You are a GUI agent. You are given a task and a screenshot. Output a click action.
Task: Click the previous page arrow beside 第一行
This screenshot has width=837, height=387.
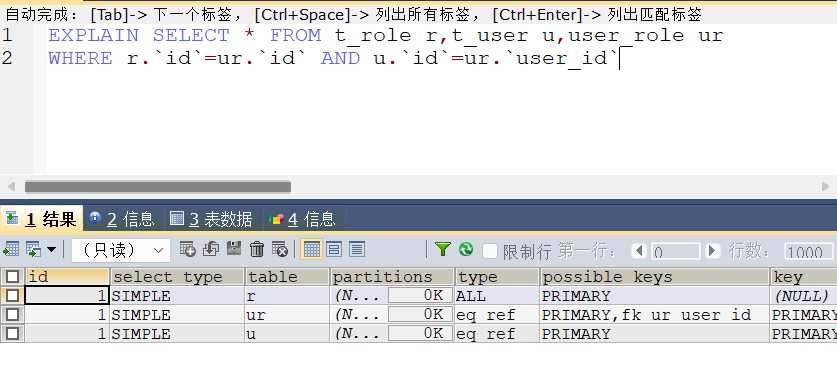(x=639, y=251)
